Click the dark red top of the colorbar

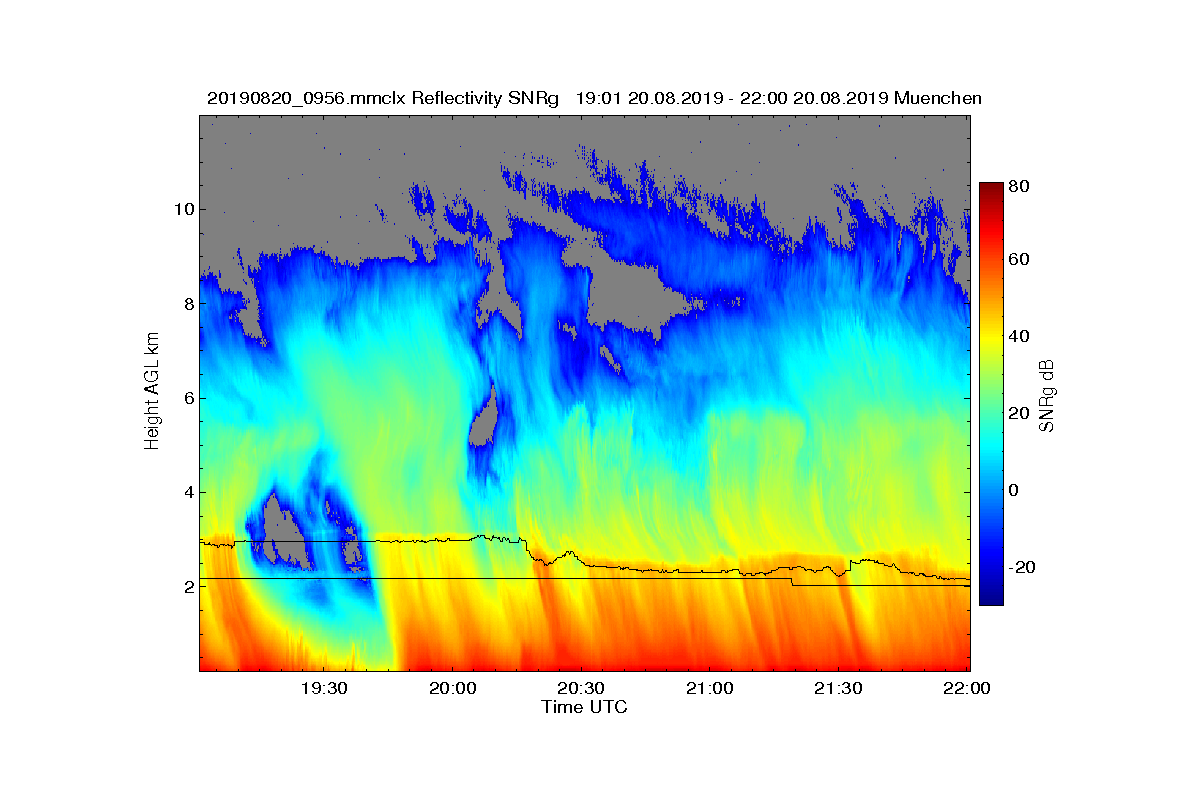coord(990,190)
